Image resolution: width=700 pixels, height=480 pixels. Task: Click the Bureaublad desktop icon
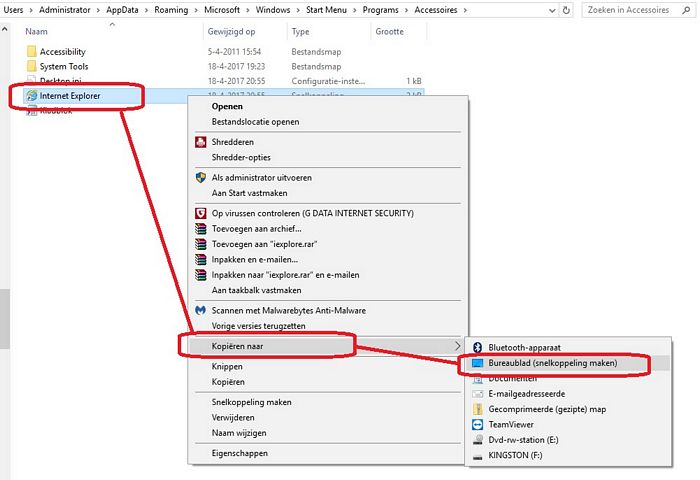[x=477, y=363]
